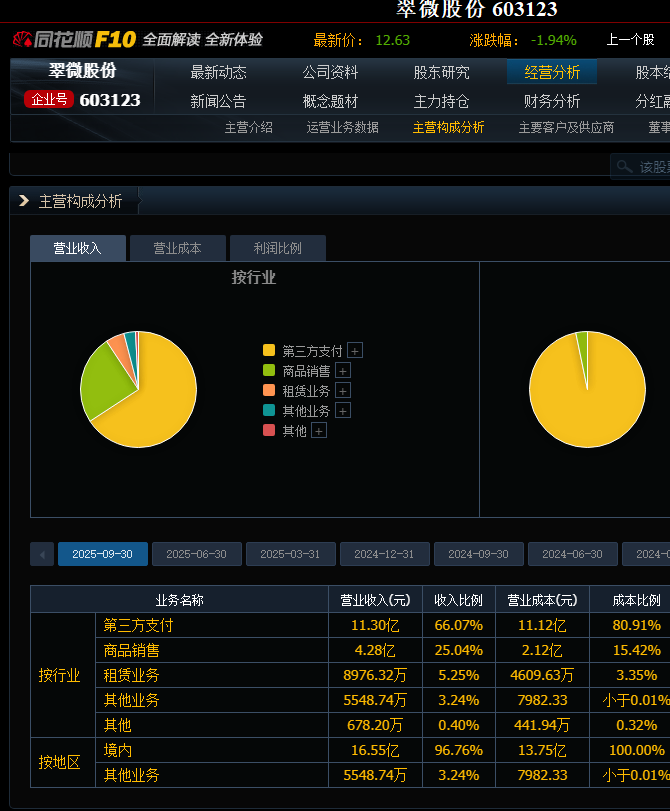Screen dimensions: 670x811
Task: Open the 公司资料 menu
Action: [x=330, y=72]
